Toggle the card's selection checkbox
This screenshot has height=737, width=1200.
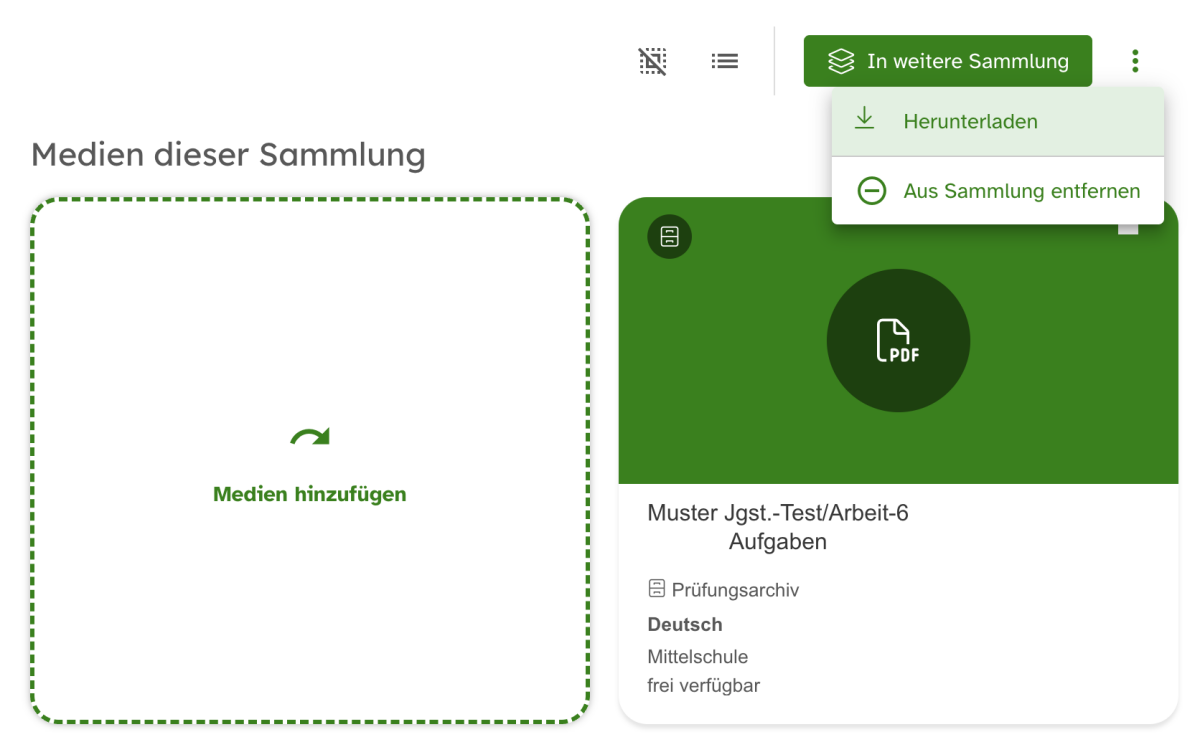pos(1128,229)
